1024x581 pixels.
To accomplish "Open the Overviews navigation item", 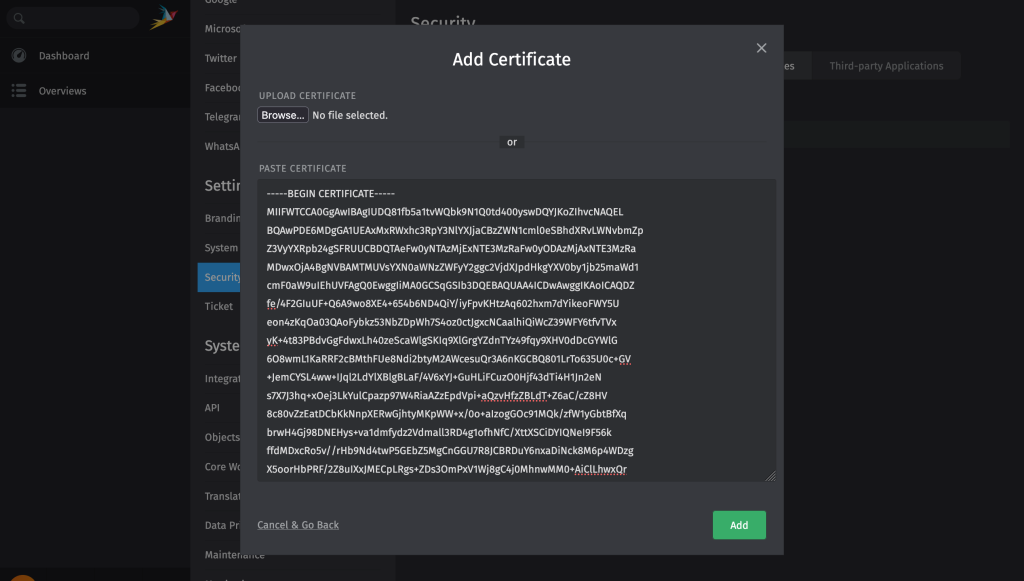I will (62, 91).
